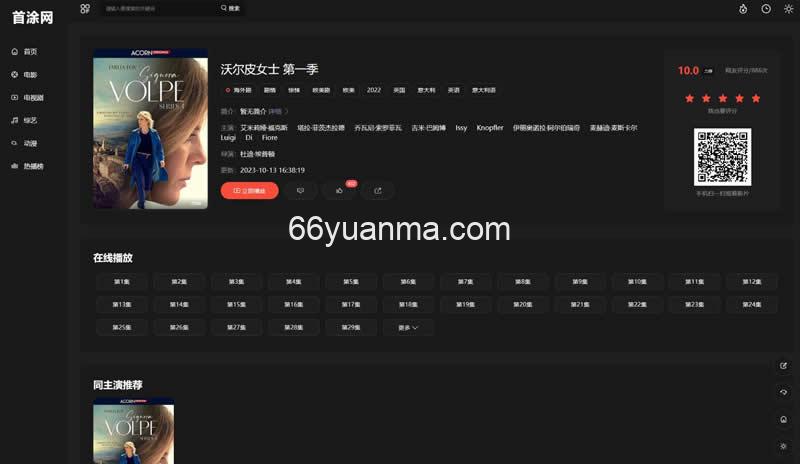The width and height of the screenshot is (800, 464).
Task: Play episode 第20集
Action: 523,305
